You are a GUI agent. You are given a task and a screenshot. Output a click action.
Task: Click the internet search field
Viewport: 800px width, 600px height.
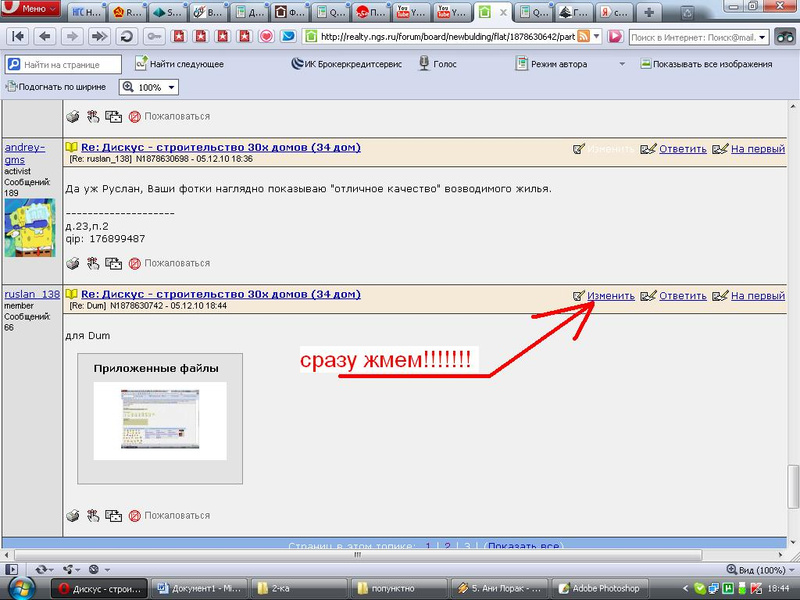tap(693, 37)
